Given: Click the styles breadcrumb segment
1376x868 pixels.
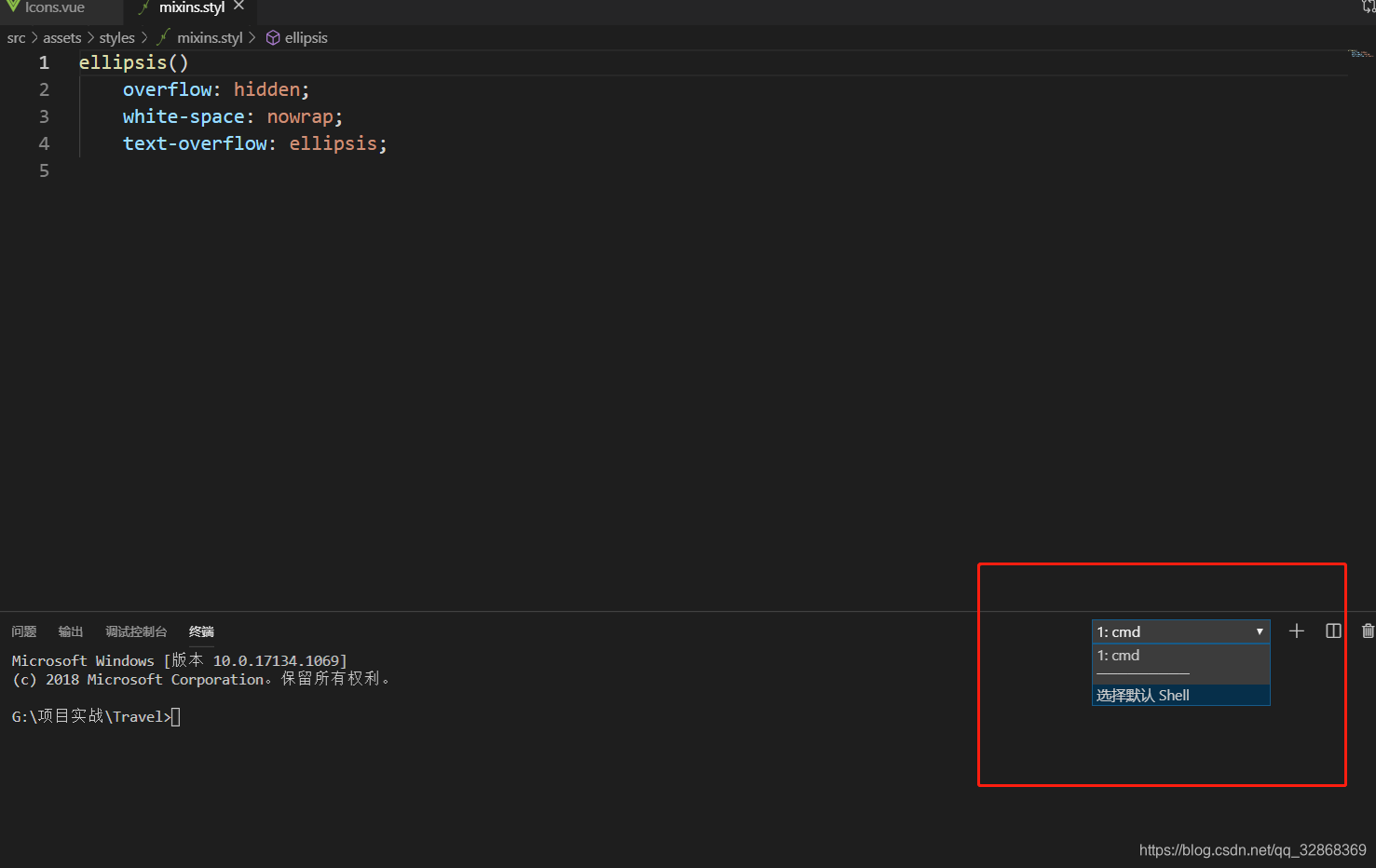Looking at the screenshot, I should [x=117, y=38].
